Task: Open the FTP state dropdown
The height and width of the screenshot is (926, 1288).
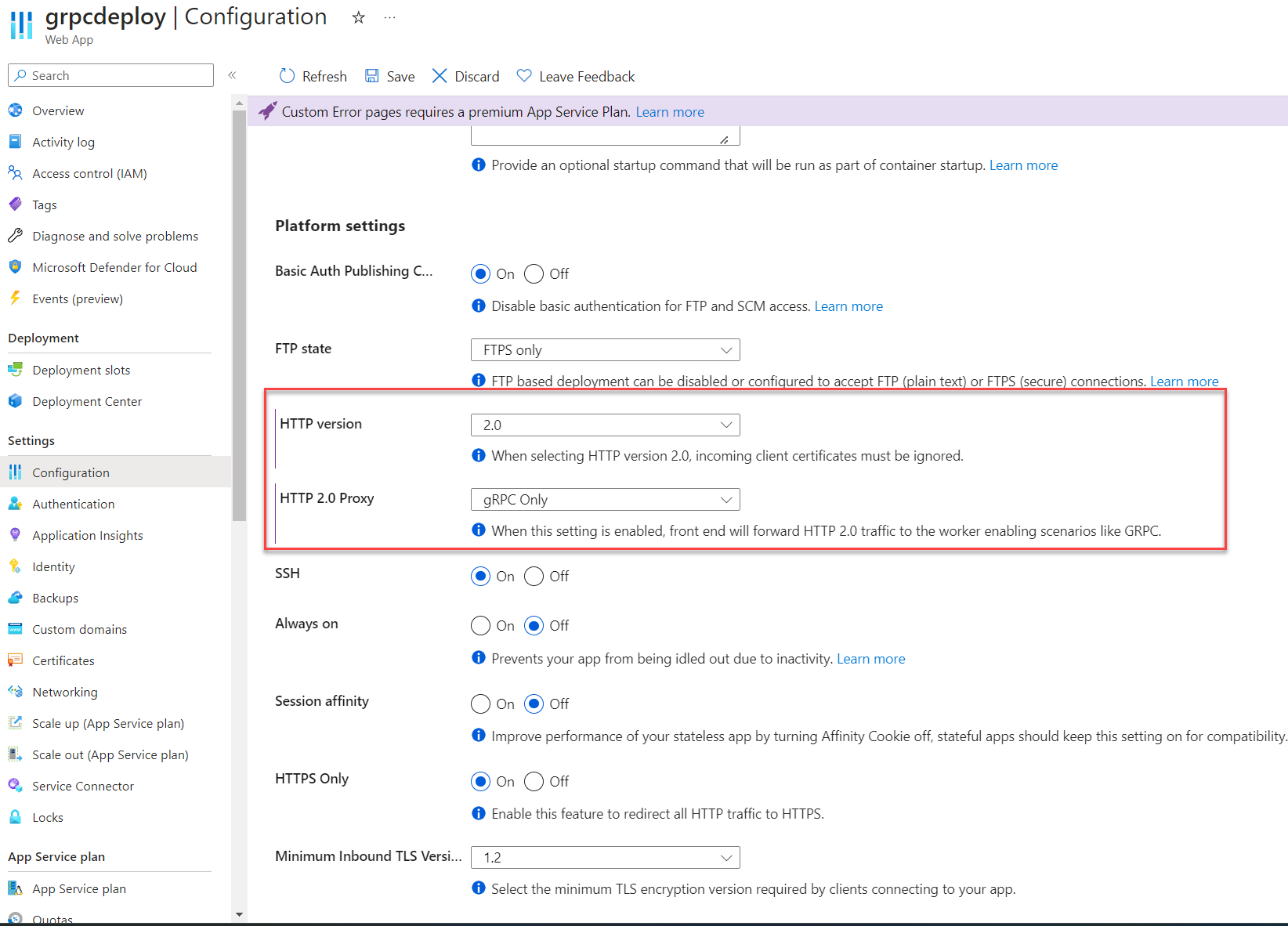Action: [x=606, y=350]
